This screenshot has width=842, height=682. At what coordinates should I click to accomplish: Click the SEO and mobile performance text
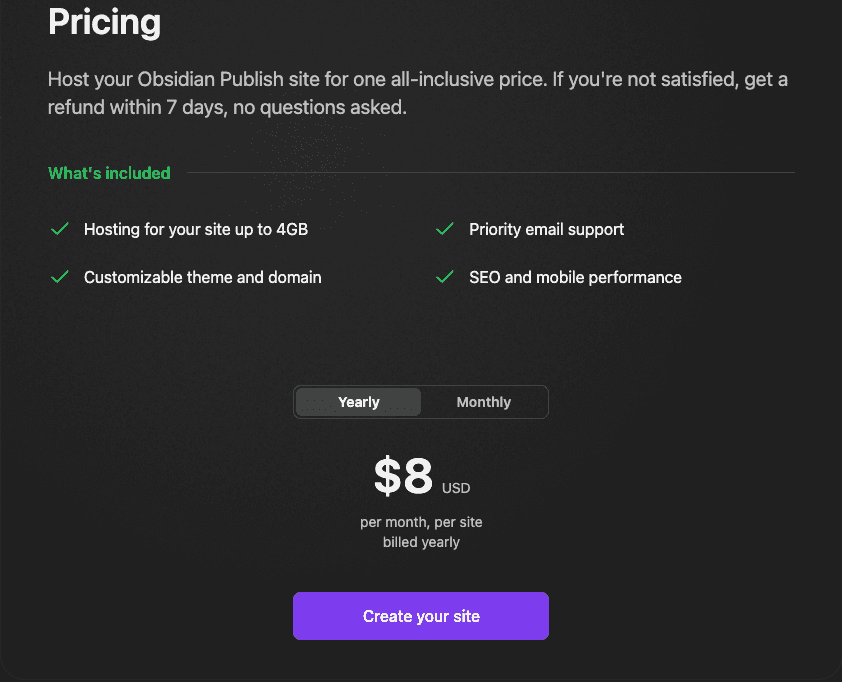click(575, 277)
